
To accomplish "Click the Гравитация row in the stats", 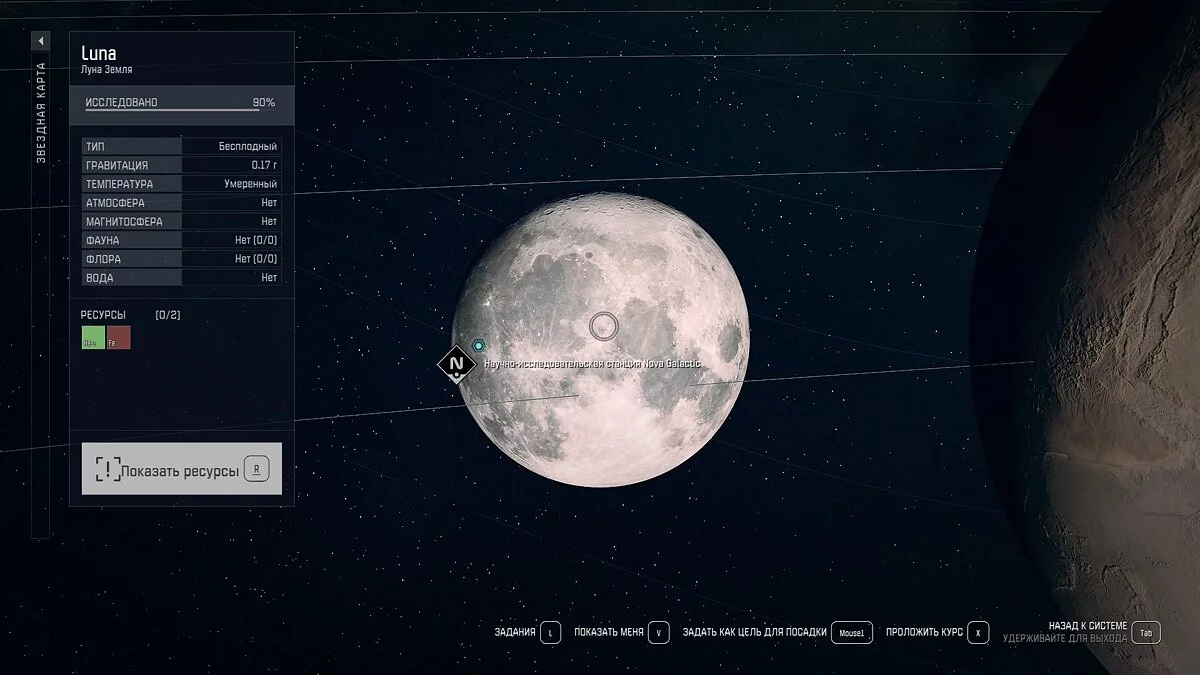I will [x=181, y=165].
